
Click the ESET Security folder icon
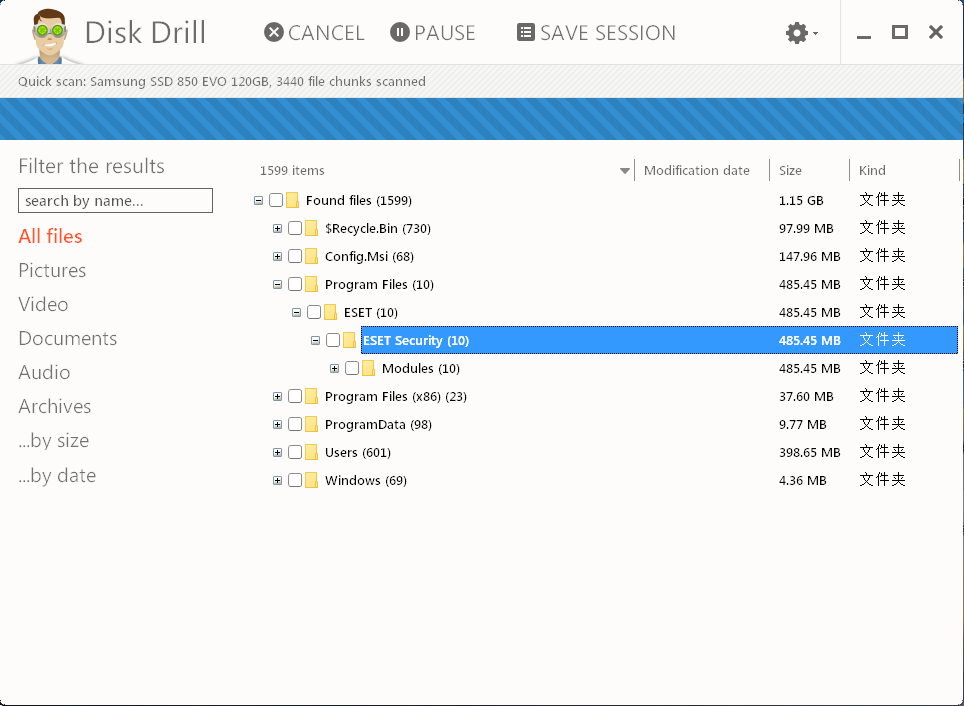coord(350,339)
